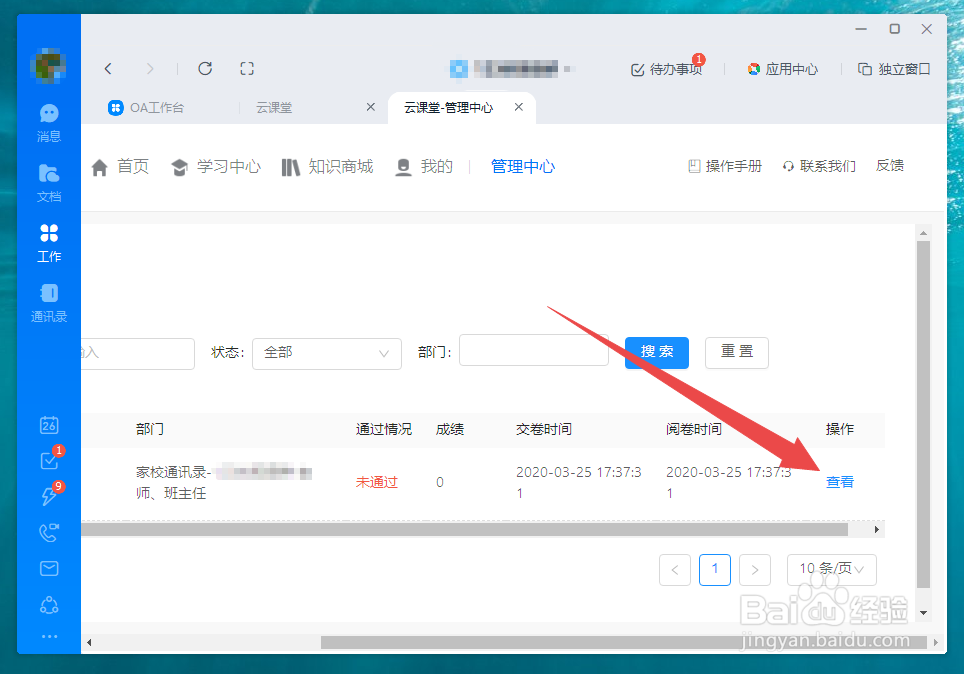
Task: Click the 独立窗口 (independent window) icon
Action: click(893, 69)
